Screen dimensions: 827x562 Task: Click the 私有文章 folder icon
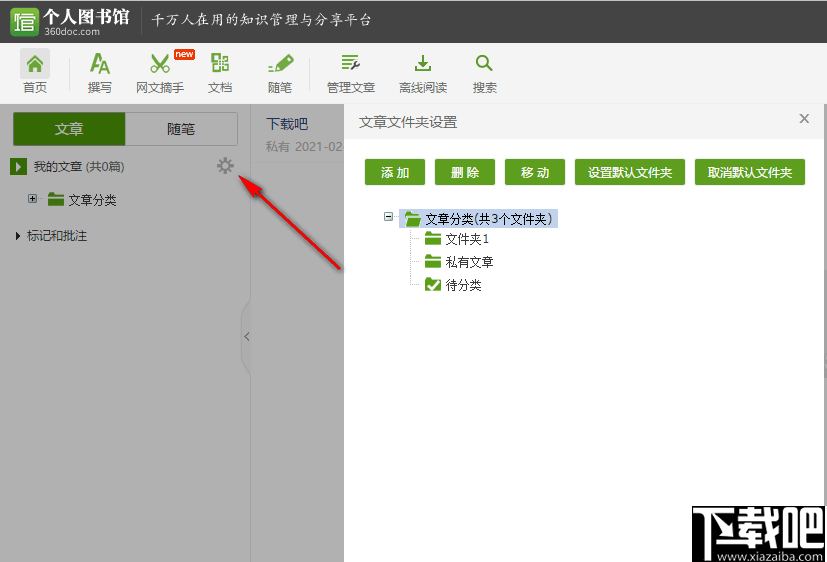coord(432,261)
